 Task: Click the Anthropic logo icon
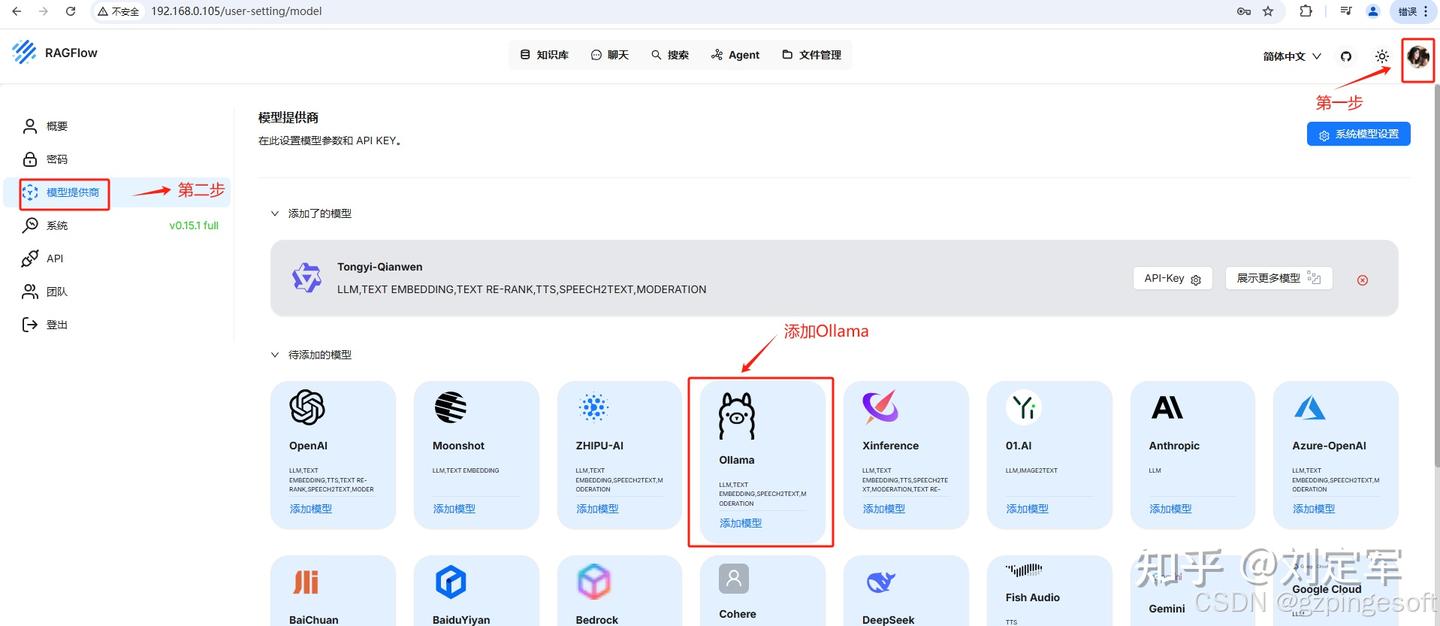1167,407
